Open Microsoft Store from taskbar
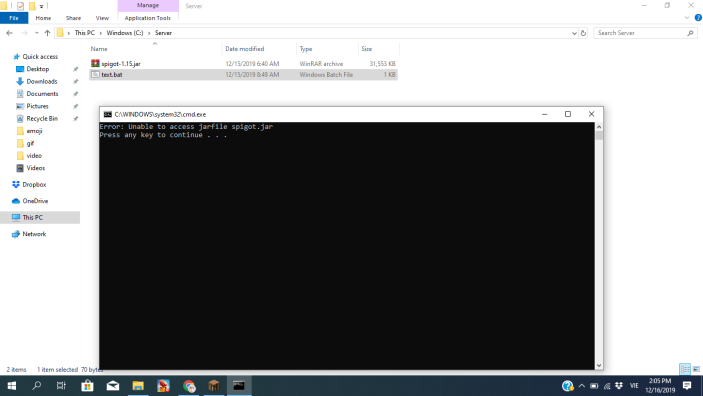 click(x=87, y=386)
